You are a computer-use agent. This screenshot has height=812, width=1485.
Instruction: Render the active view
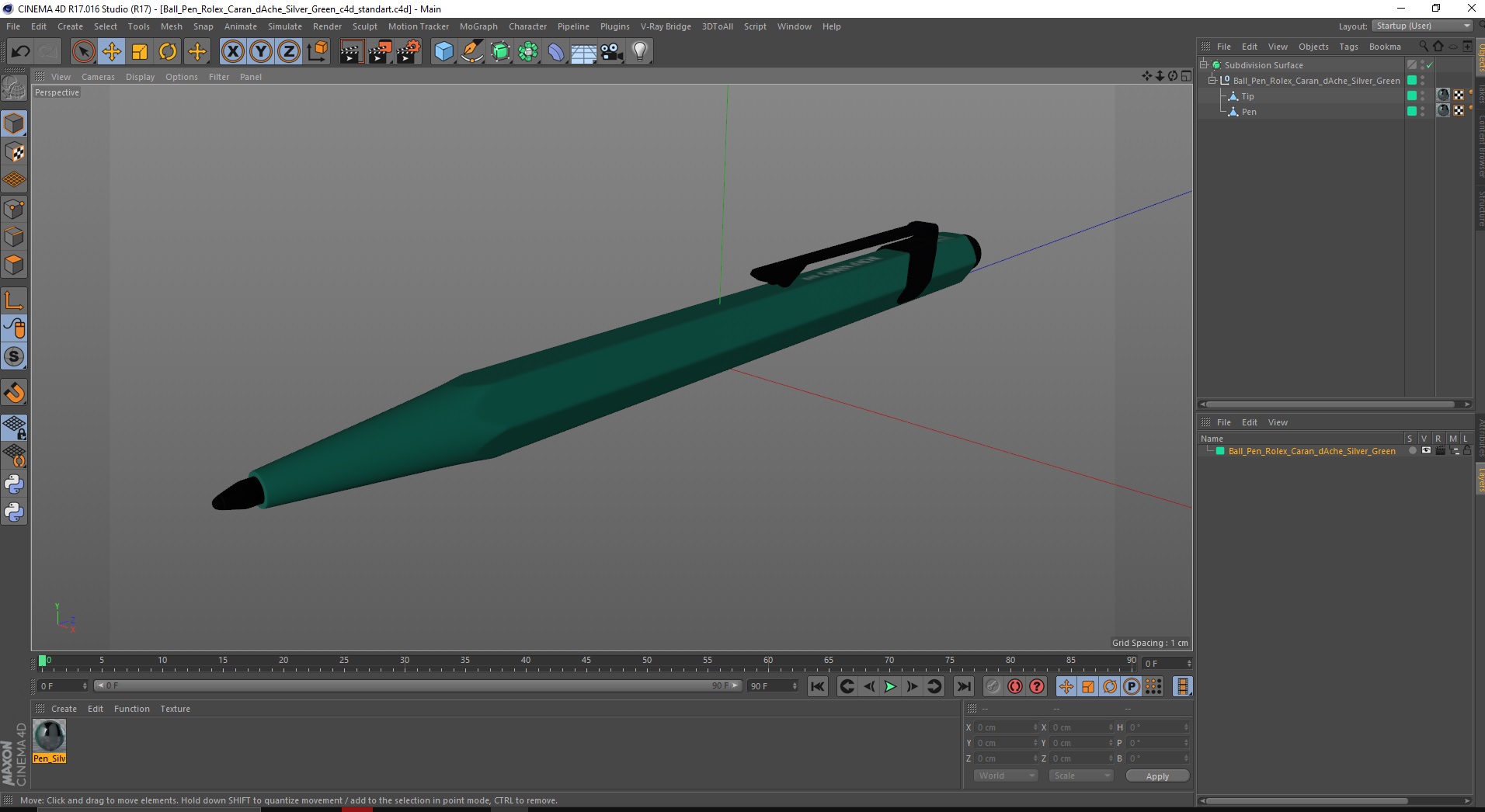351,52
